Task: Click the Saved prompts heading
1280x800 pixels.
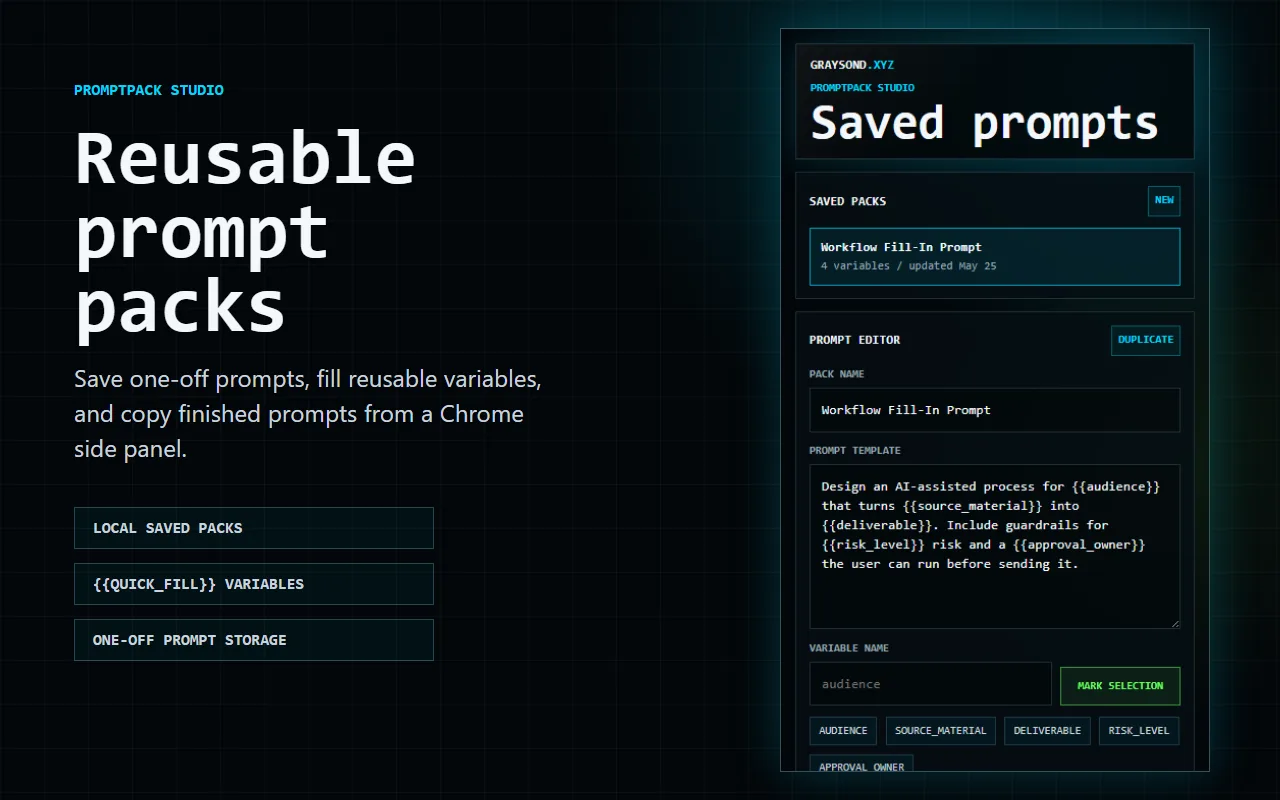Action: (984, 122)
